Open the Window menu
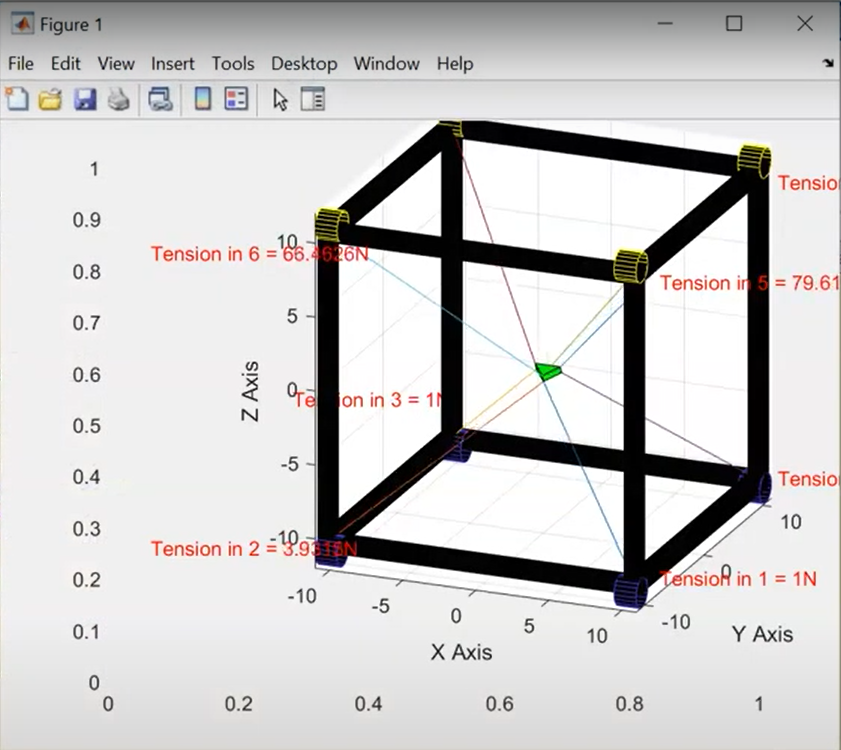The width and height of the screenshot is (841, 750). coord(387,64)
